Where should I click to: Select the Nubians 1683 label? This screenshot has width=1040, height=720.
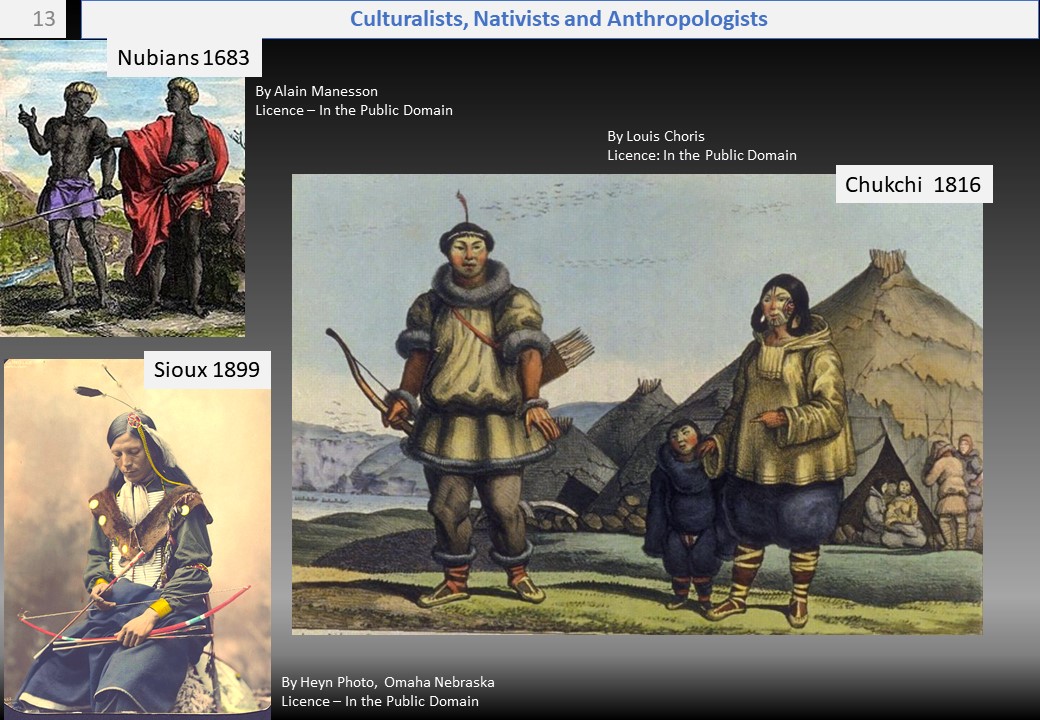pyautogui.click(x=184, y=58)
